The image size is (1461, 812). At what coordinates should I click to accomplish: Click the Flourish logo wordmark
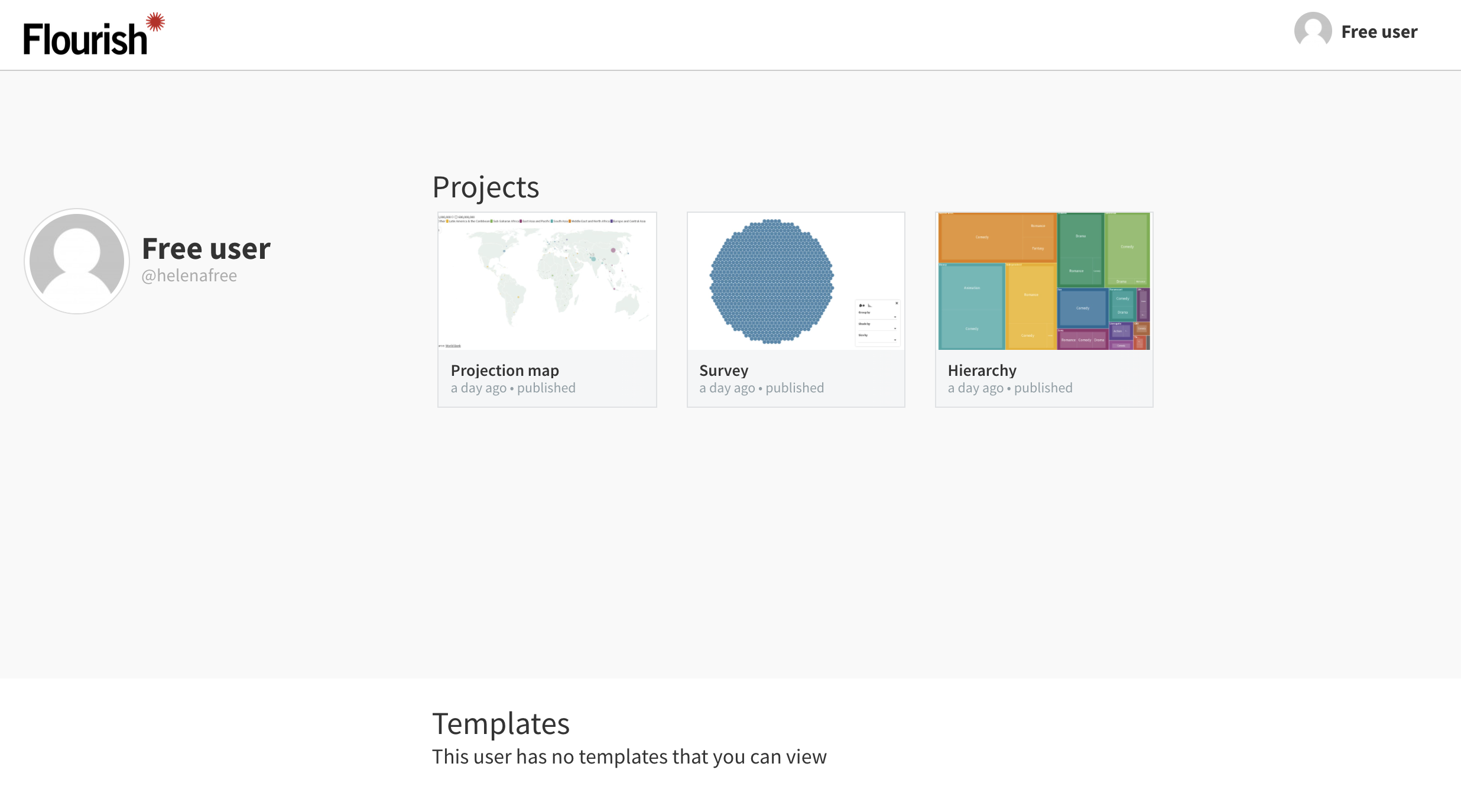(x=85, y=39)
